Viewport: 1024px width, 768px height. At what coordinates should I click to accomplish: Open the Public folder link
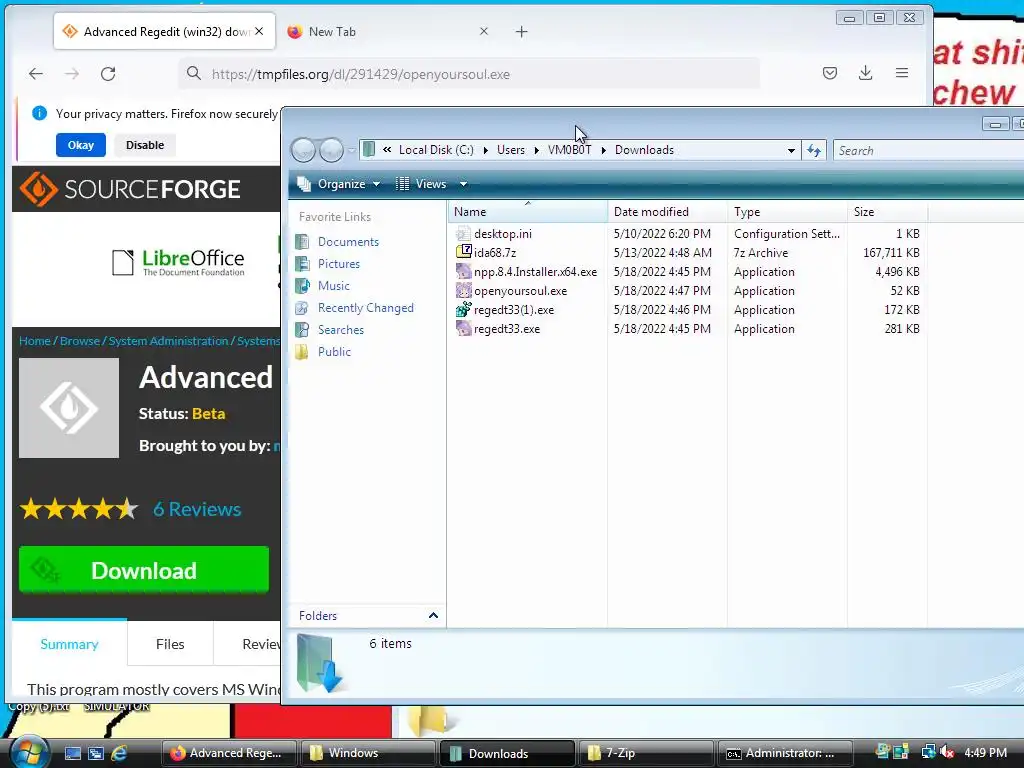click(x=334, y=352)
